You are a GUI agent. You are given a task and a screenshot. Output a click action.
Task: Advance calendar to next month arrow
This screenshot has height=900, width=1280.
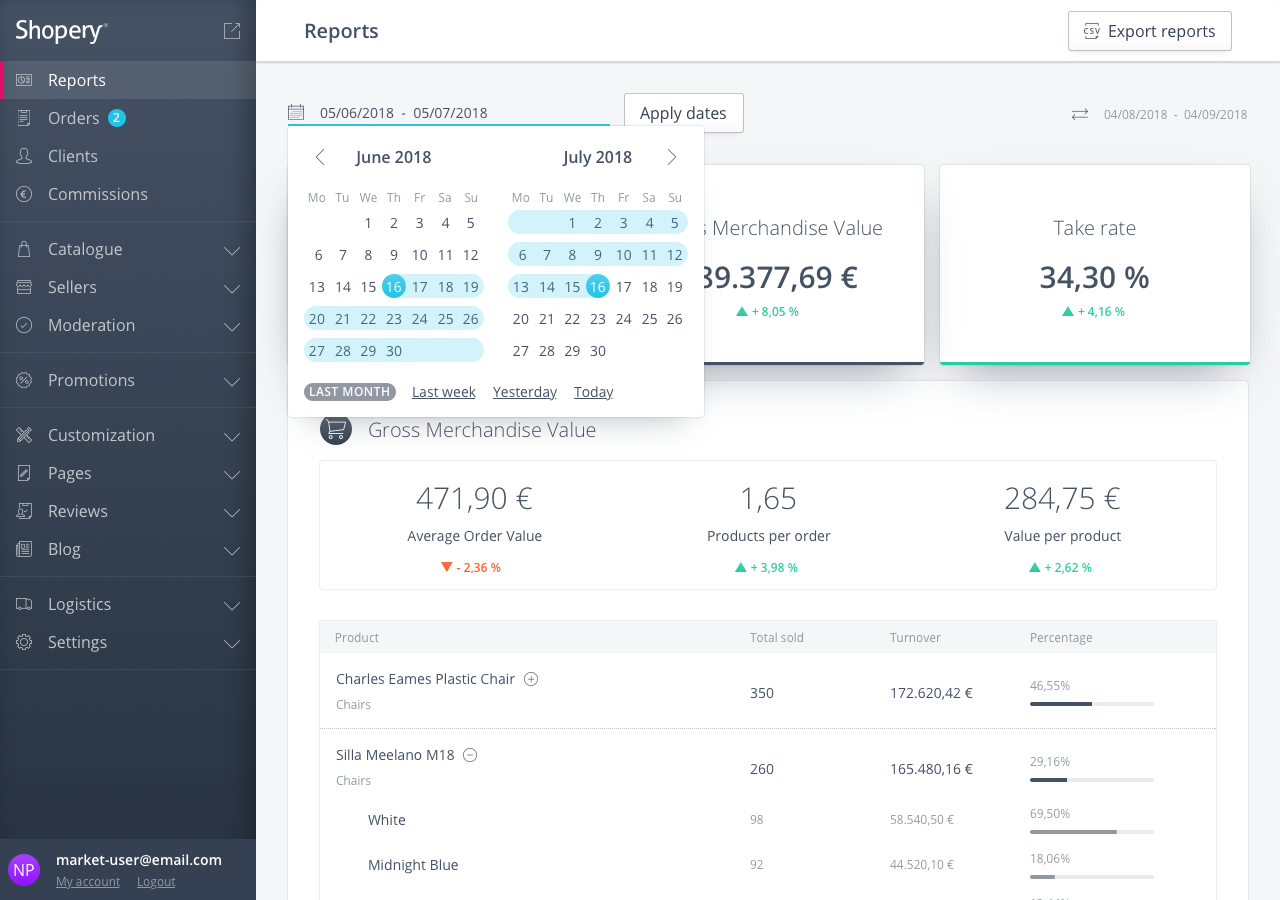(672, 157)
